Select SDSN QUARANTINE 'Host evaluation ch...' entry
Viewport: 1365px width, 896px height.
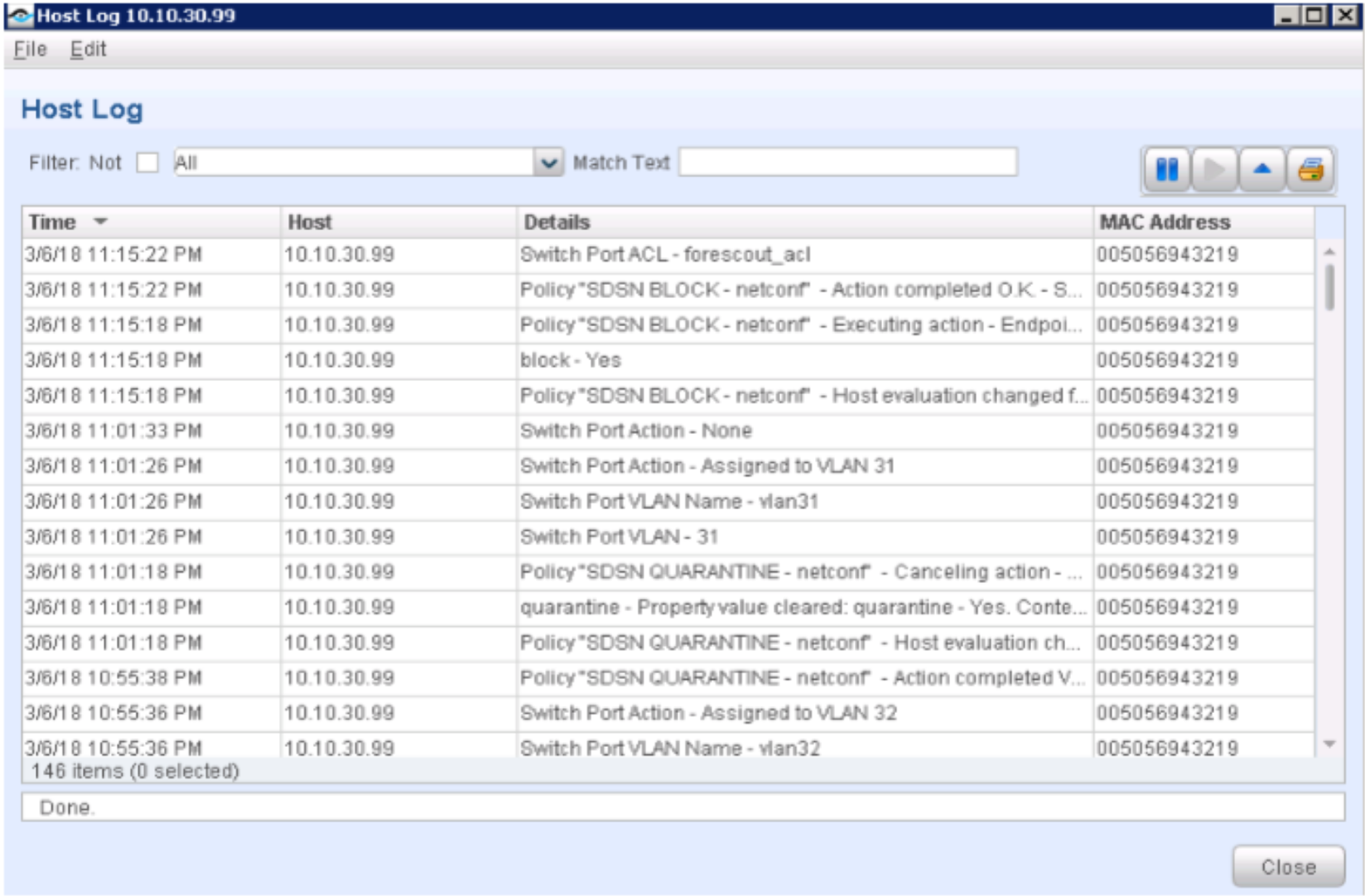668,643
